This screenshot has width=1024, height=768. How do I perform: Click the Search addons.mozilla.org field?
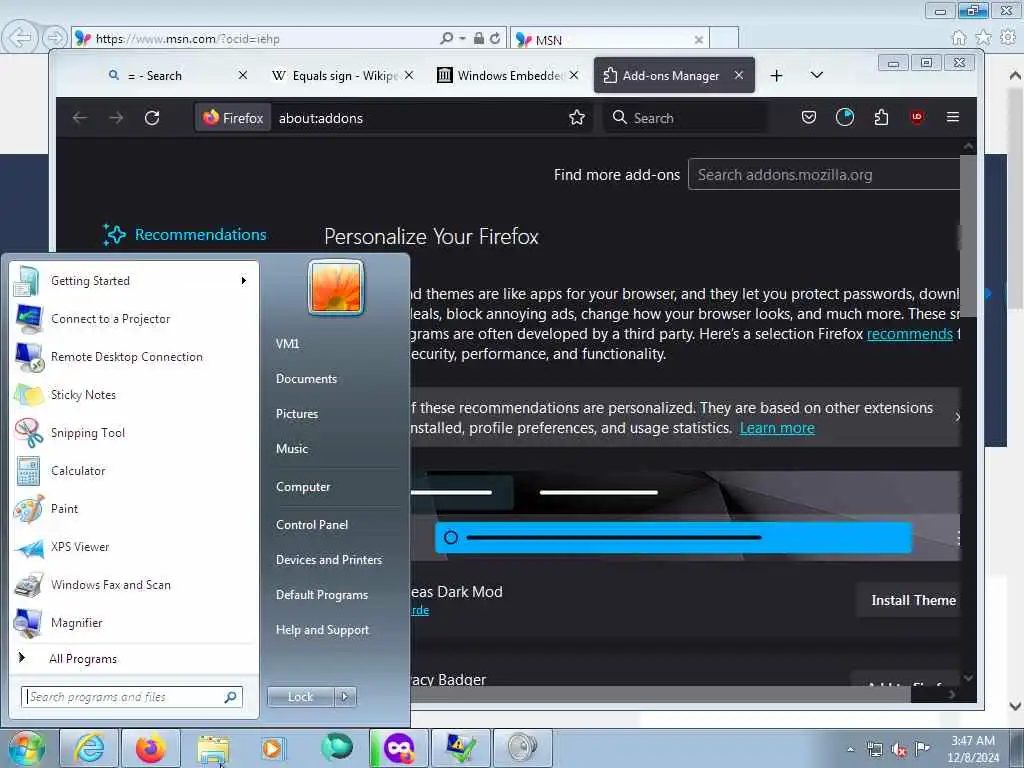point(824,175)
